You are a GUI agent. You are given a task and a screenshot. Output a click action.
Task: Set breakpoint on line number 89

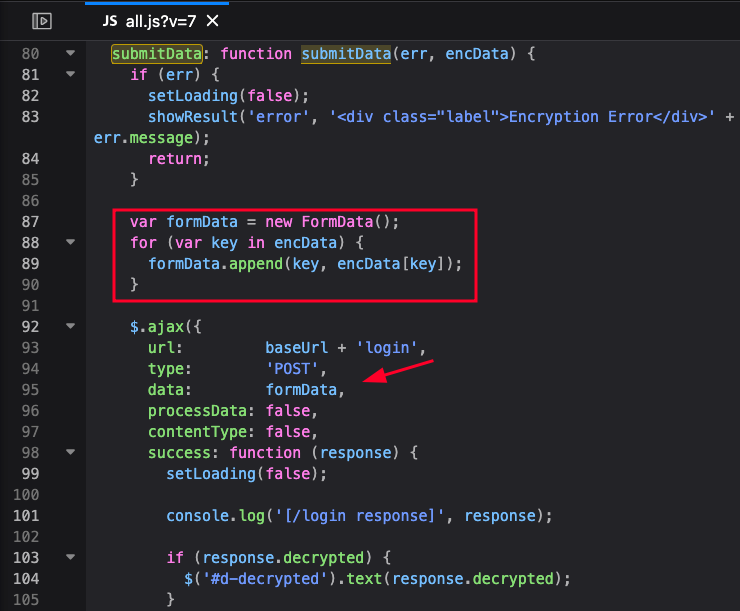[30, 263]
